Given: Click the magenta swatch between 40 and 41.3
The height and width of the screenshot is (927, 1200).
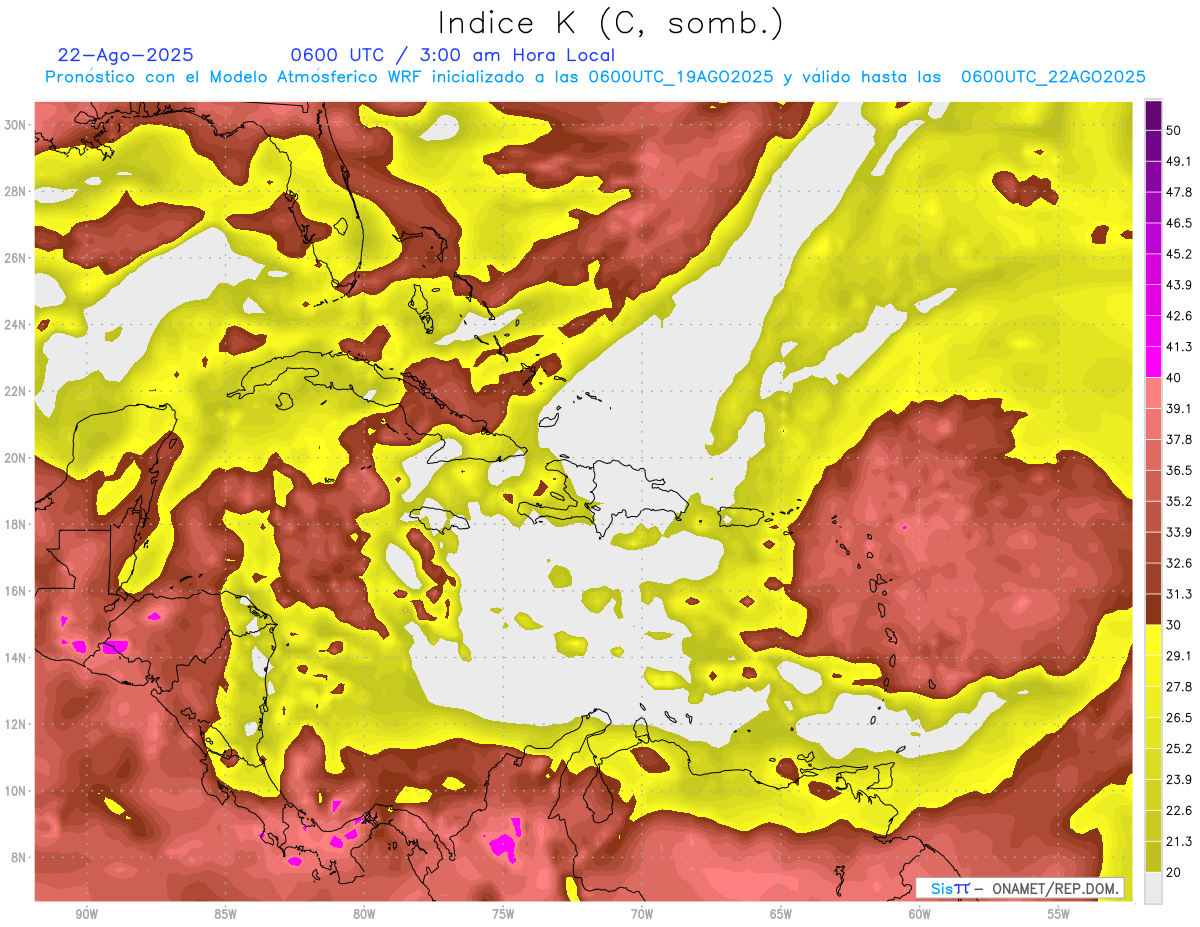Looking at the screenshot, I should 1153,363.
